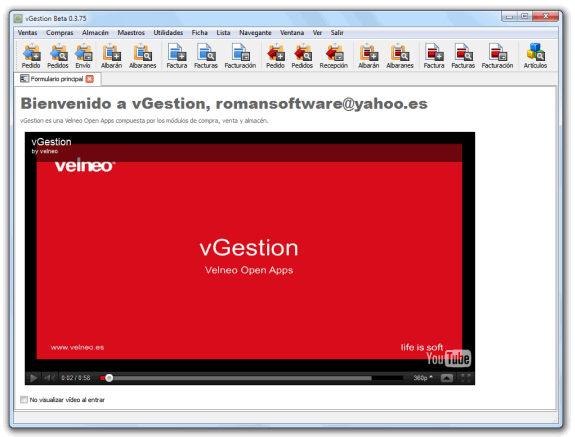
Task: Open the Lista menu
Action: click(223, 33)
